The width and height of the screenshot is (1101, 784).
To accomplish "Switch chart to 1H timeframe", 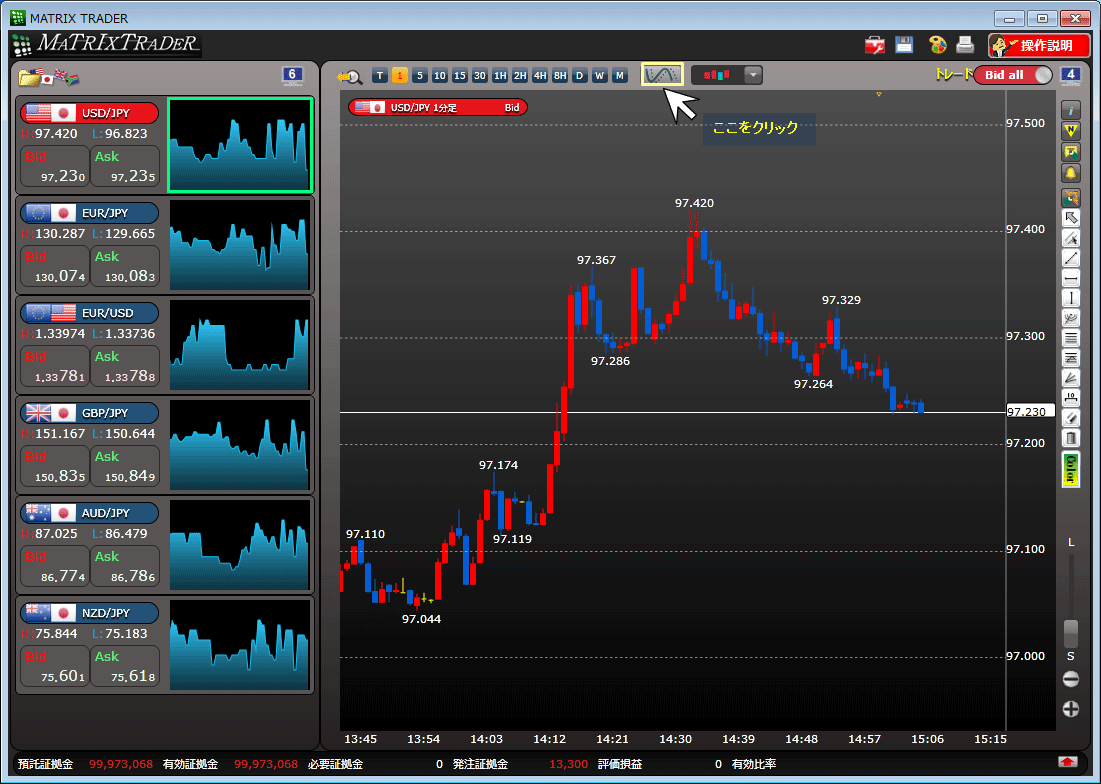I will (x=499, y=76).
